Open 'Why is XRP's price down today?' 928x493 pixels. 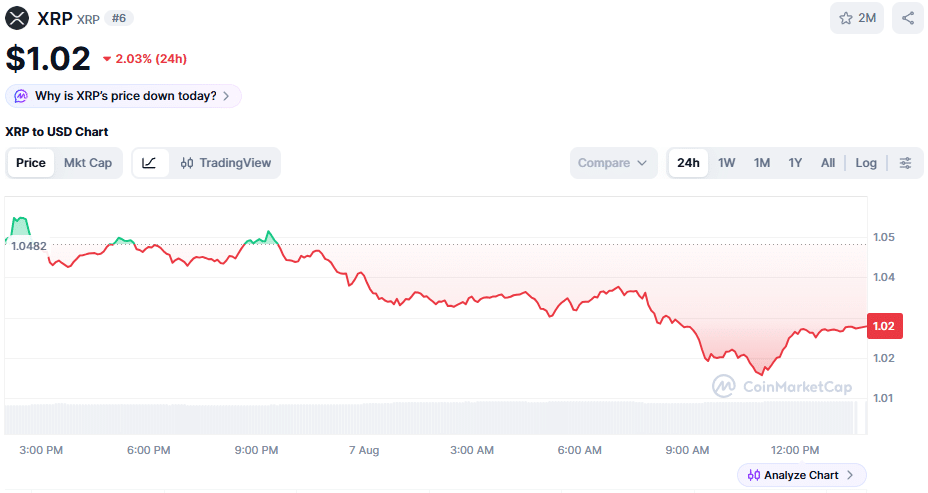[x=123, y=96]
